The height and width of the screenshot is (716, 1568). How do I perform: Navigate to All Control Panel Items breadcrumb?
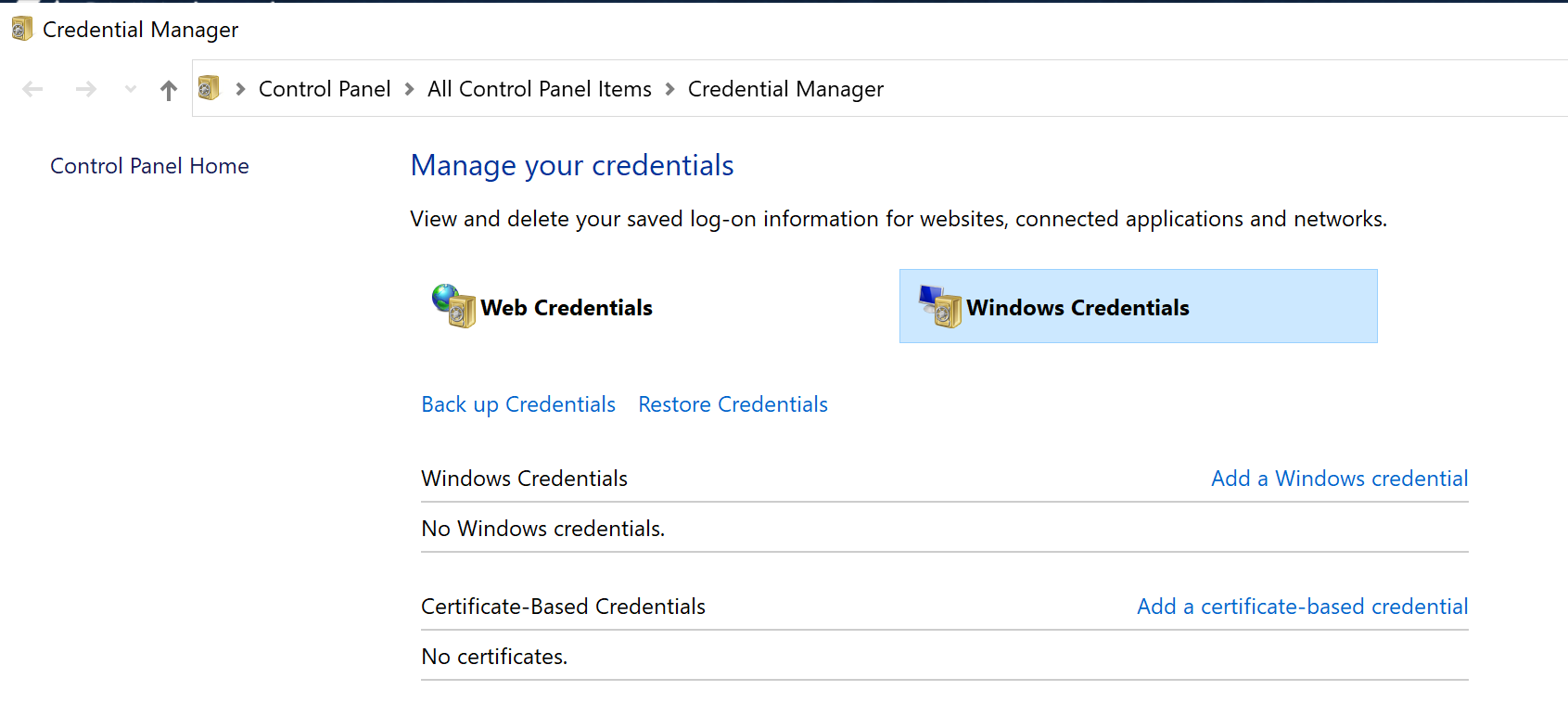click(539, 89)
